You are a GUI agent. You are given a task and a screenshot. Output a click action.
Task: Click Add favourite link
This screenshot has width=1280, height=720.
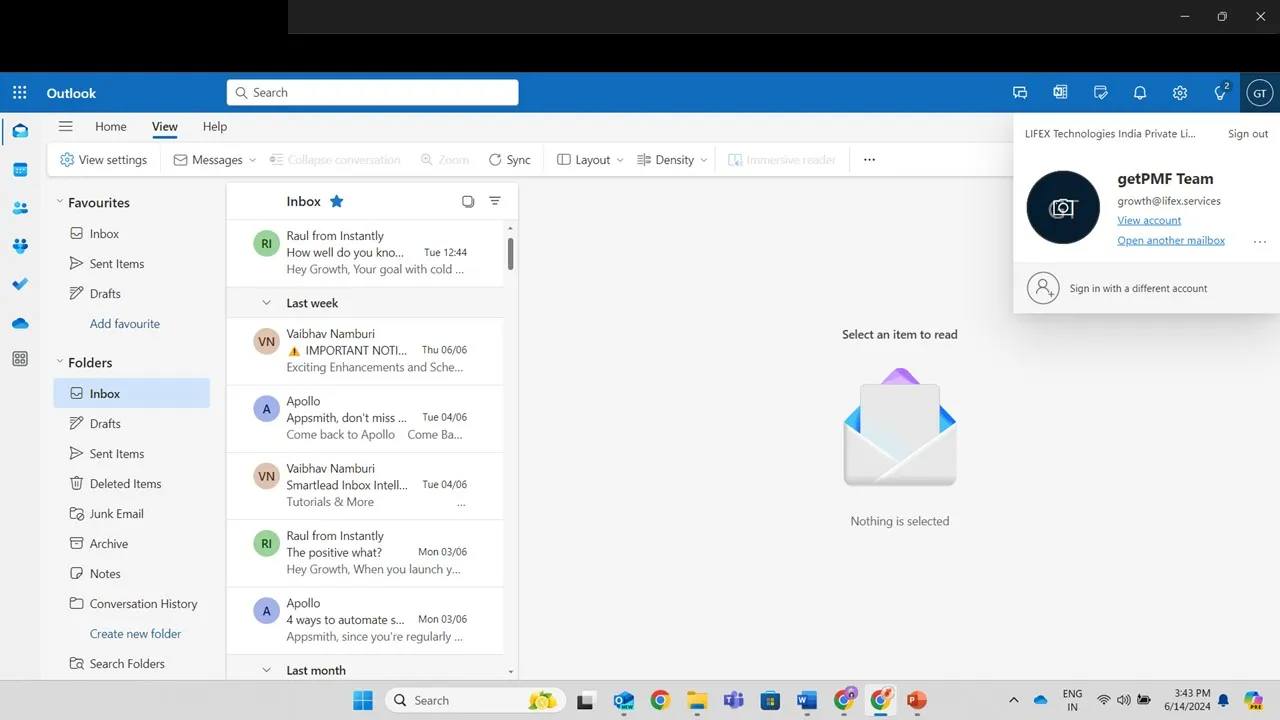click(125, 323)
